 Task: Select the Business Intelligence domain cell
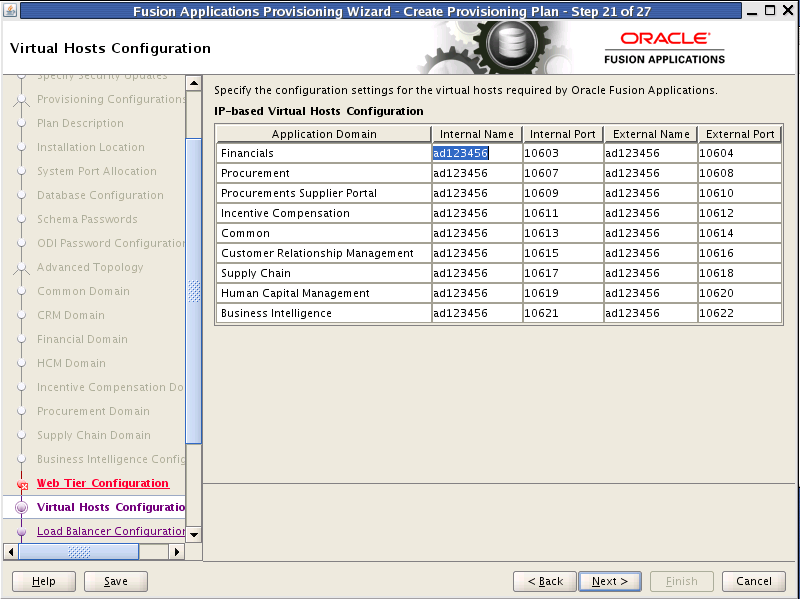324,313
